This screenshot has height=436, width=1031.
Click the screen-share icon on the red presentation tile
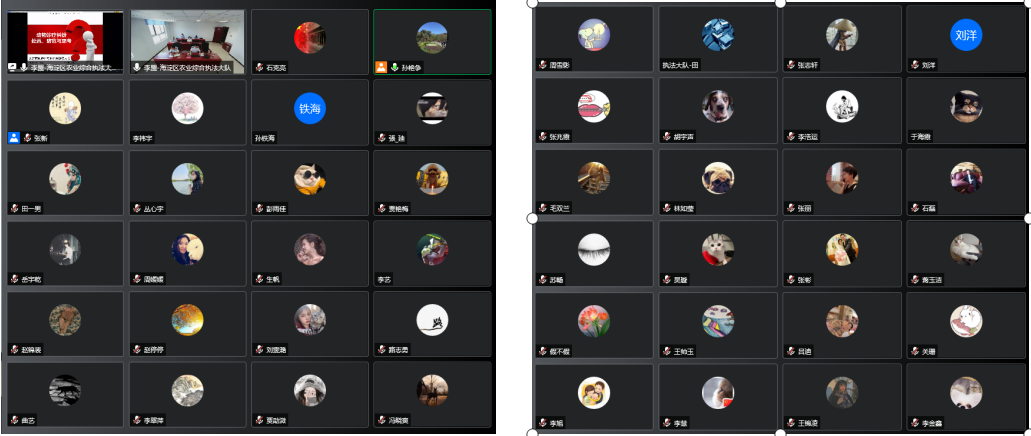point(12,67)
